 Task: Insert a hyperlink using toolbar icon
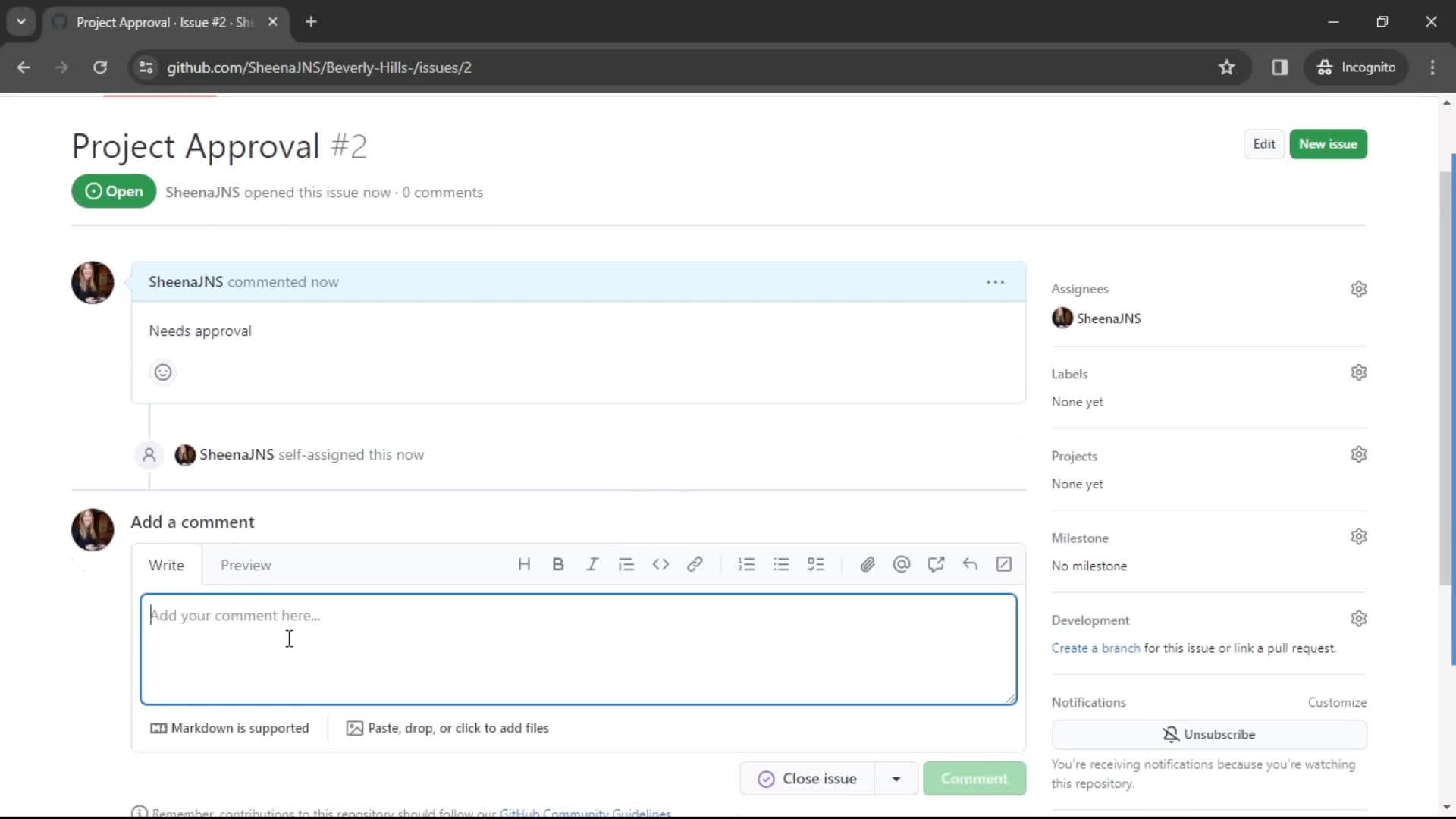click(694, 564)
